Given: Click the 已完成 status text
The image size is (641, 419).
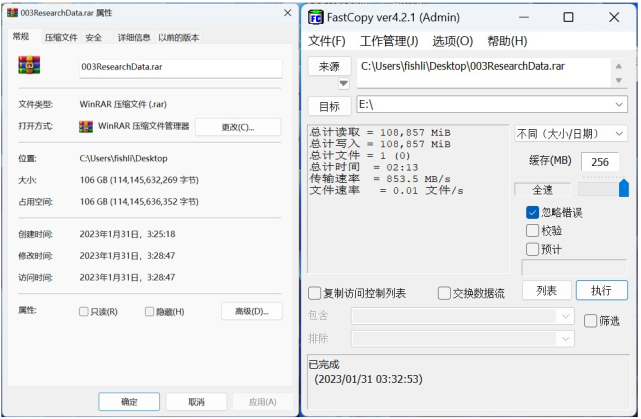Looking at the screenshot, I should coord(324,364).
